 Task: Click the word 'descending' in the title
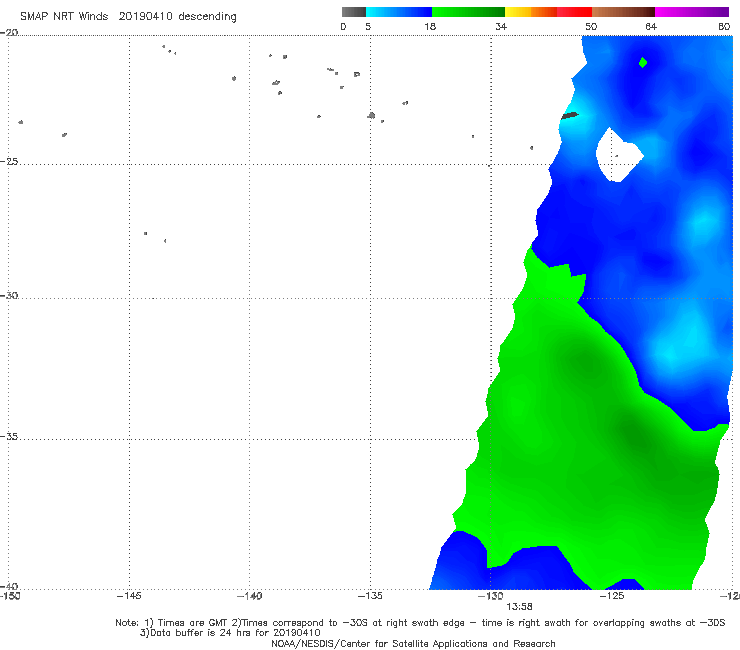pos(207,17)
